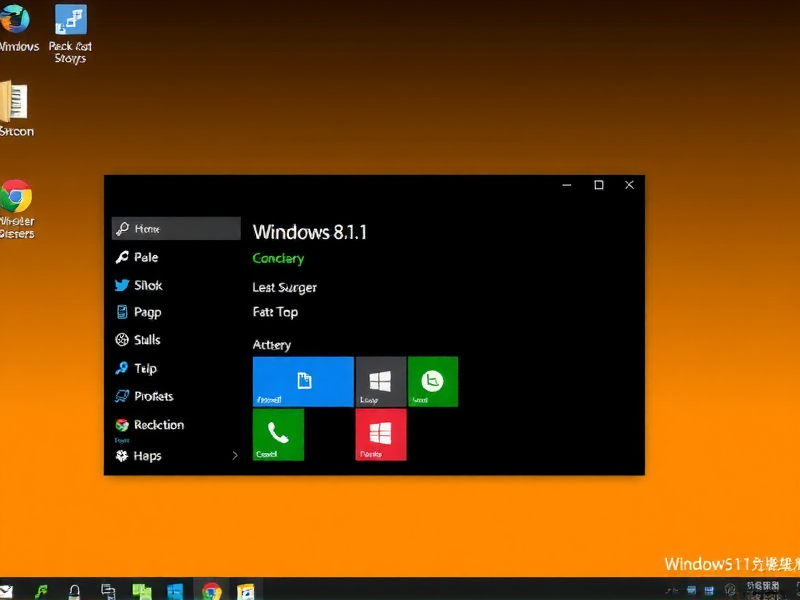Open the green Cavel phone tile
Viewport: 800px width, 600px height.
coord(277,434)
